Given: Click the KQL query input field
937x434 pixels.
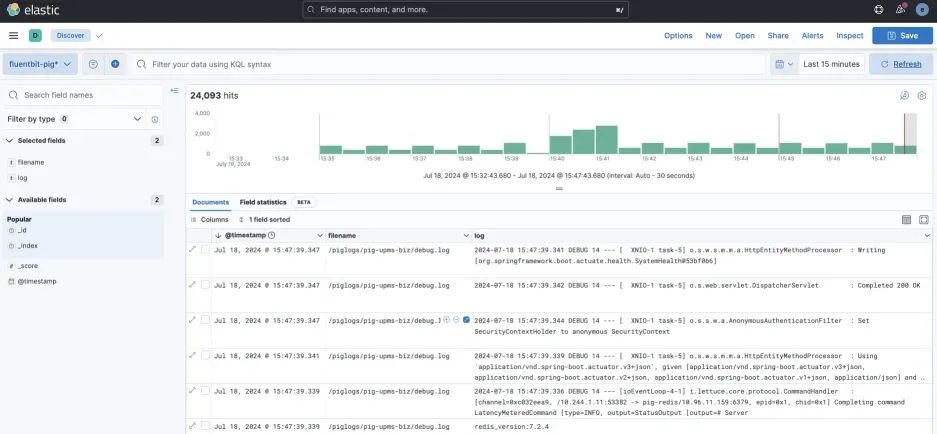Looking at the screenshot, I should [448, 64].
